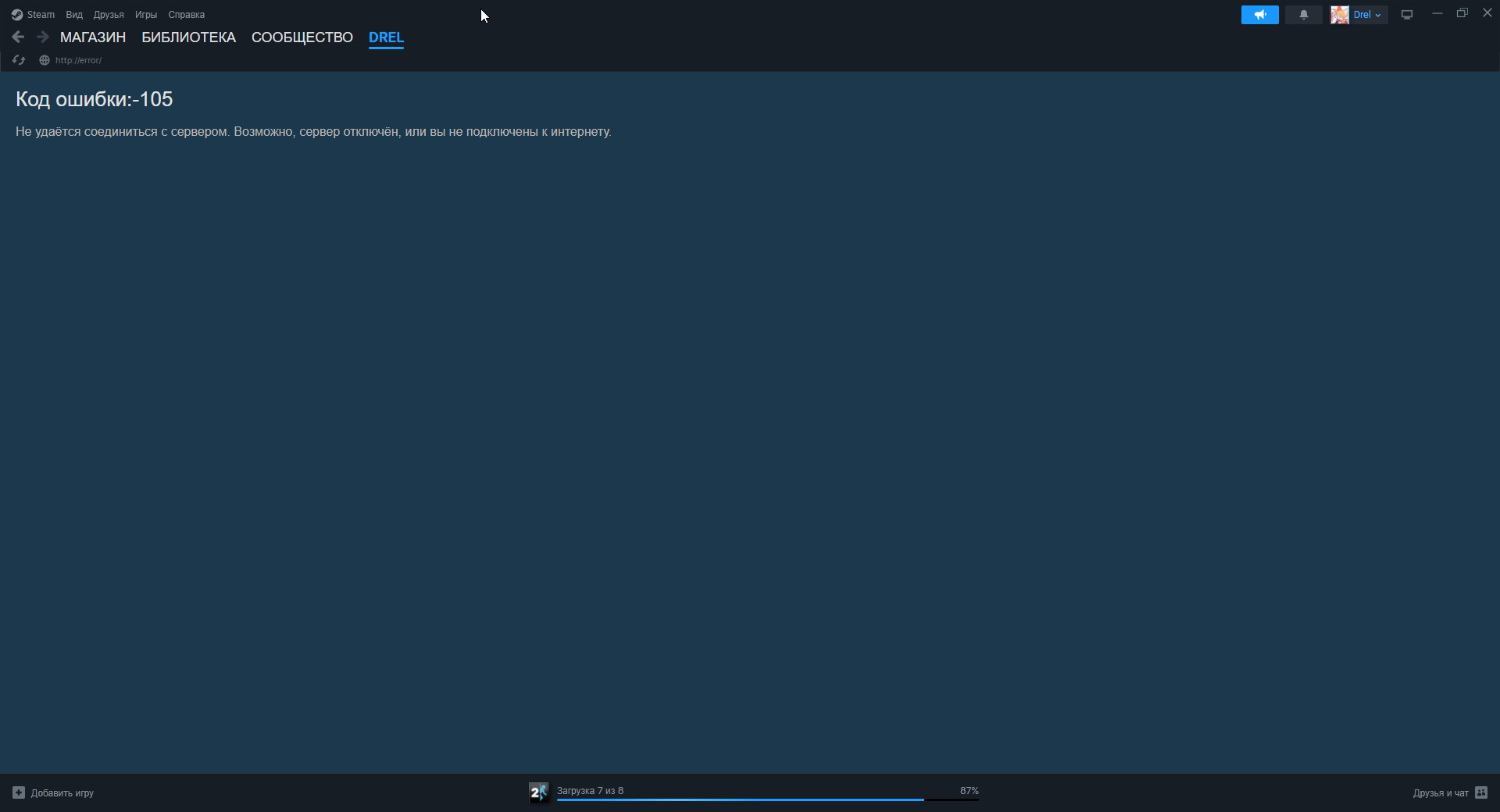This screenshot has height=812, width=1500.
Task: Click the globe icon beside the URL
Action: pyautogui.click(x=45, y=60)
